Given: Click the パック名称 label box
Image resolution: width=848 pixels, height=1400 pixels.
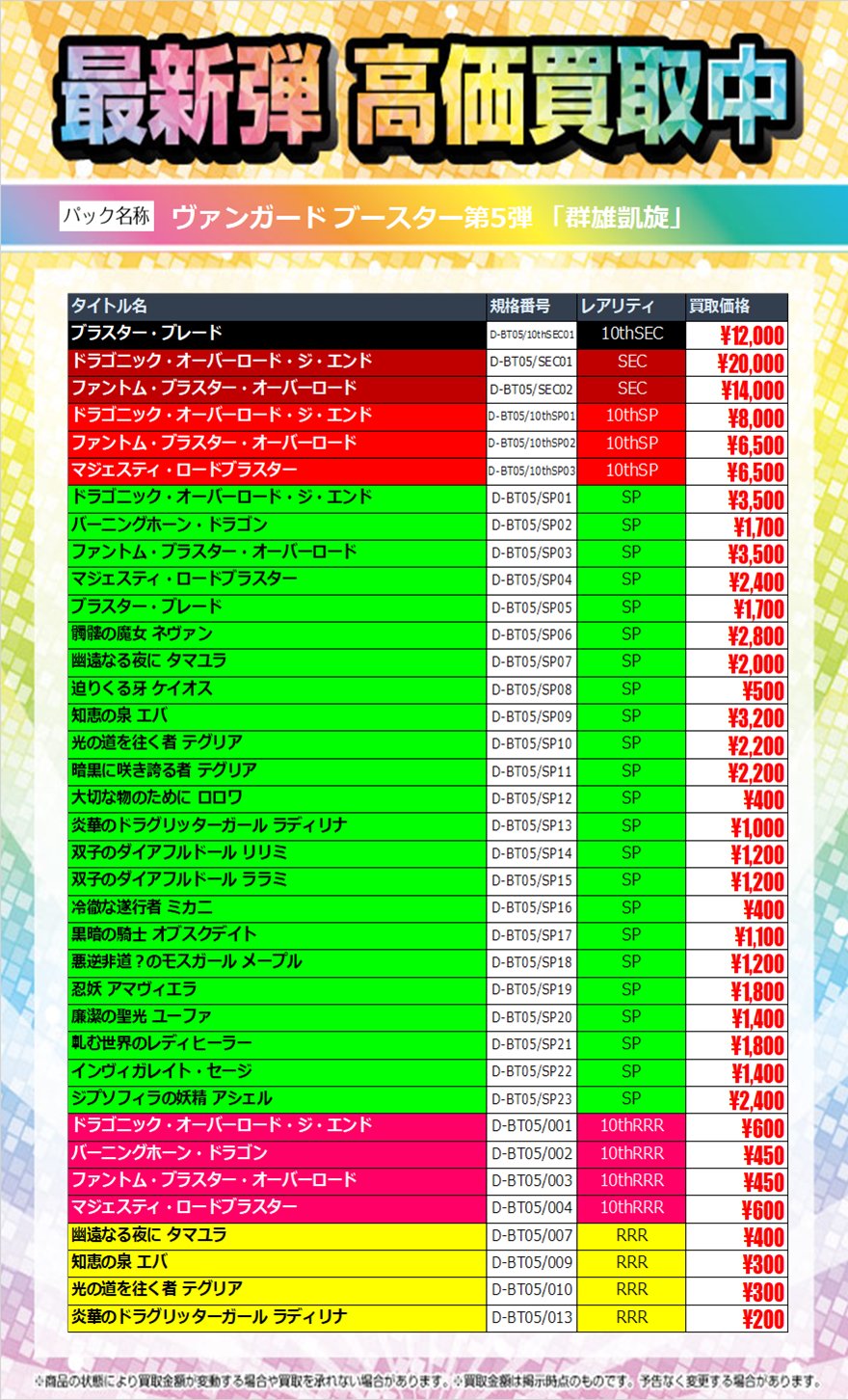Looking at the screenshot, I should pyautogui.click(x=106, y=215).
